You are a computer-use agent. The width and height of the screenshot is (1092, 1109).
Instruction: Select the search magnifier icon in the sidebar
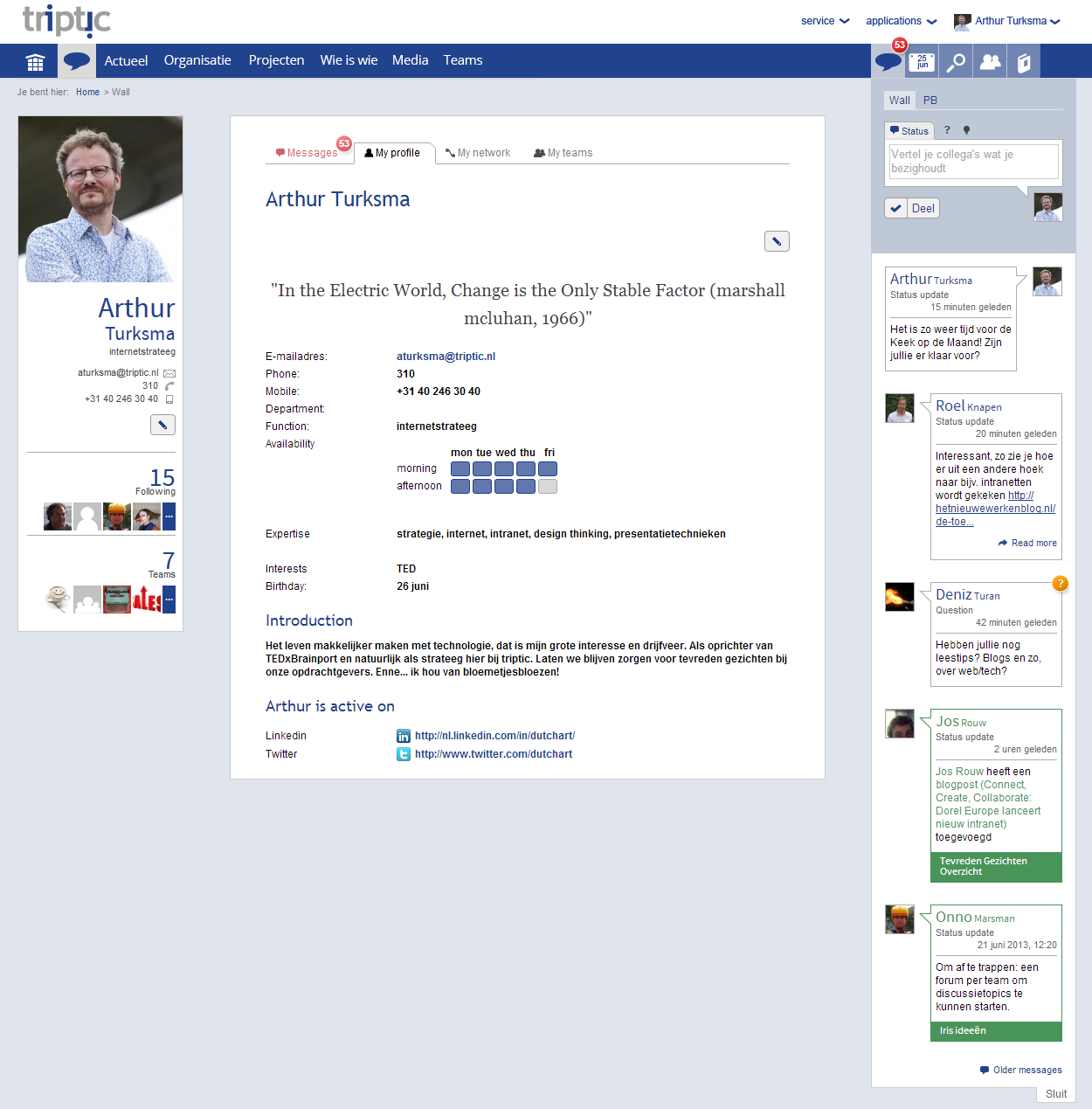tap(955, 61)
